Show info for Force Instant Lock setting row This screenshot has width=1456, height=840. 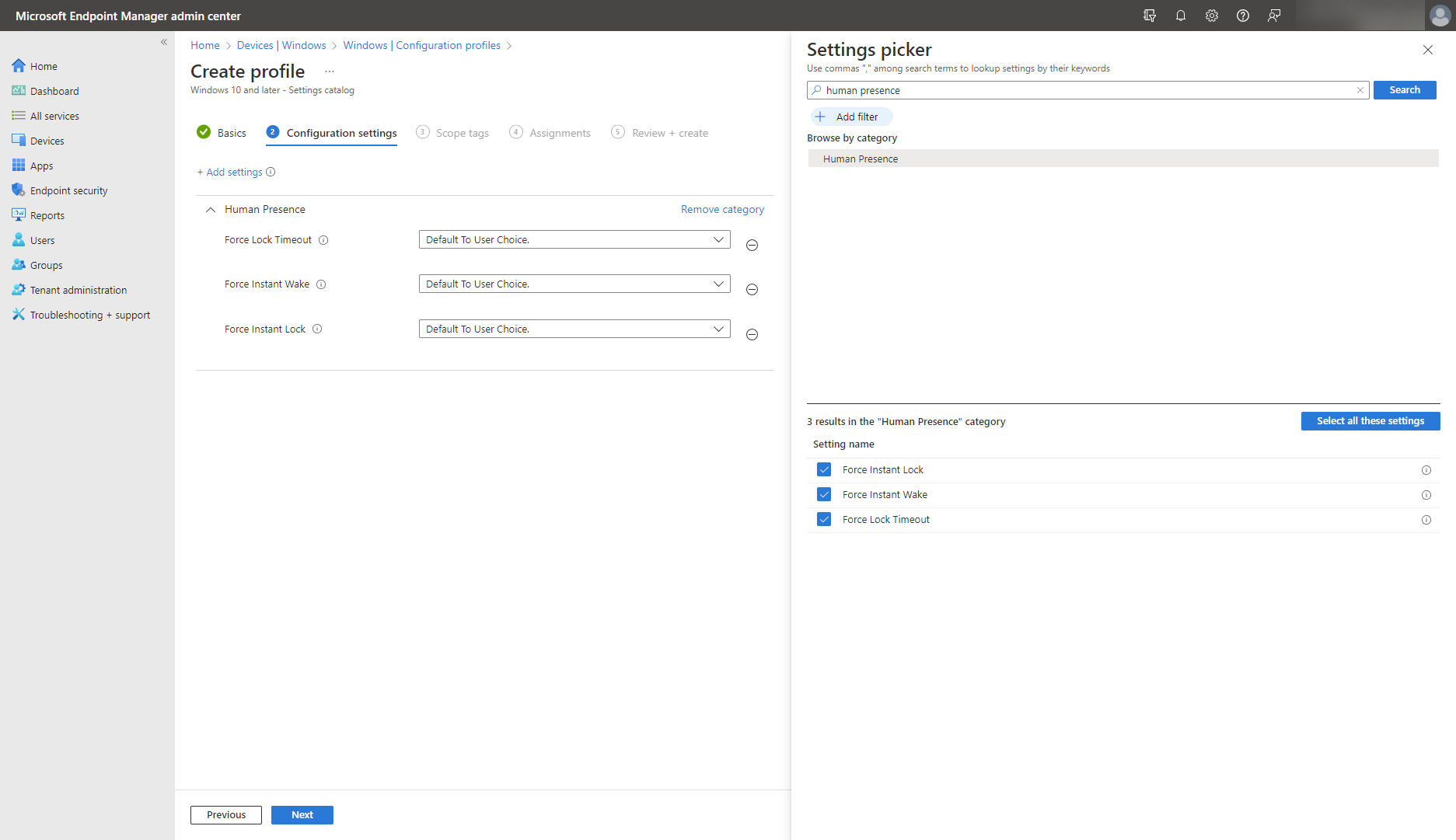click(x=317, y=329)
